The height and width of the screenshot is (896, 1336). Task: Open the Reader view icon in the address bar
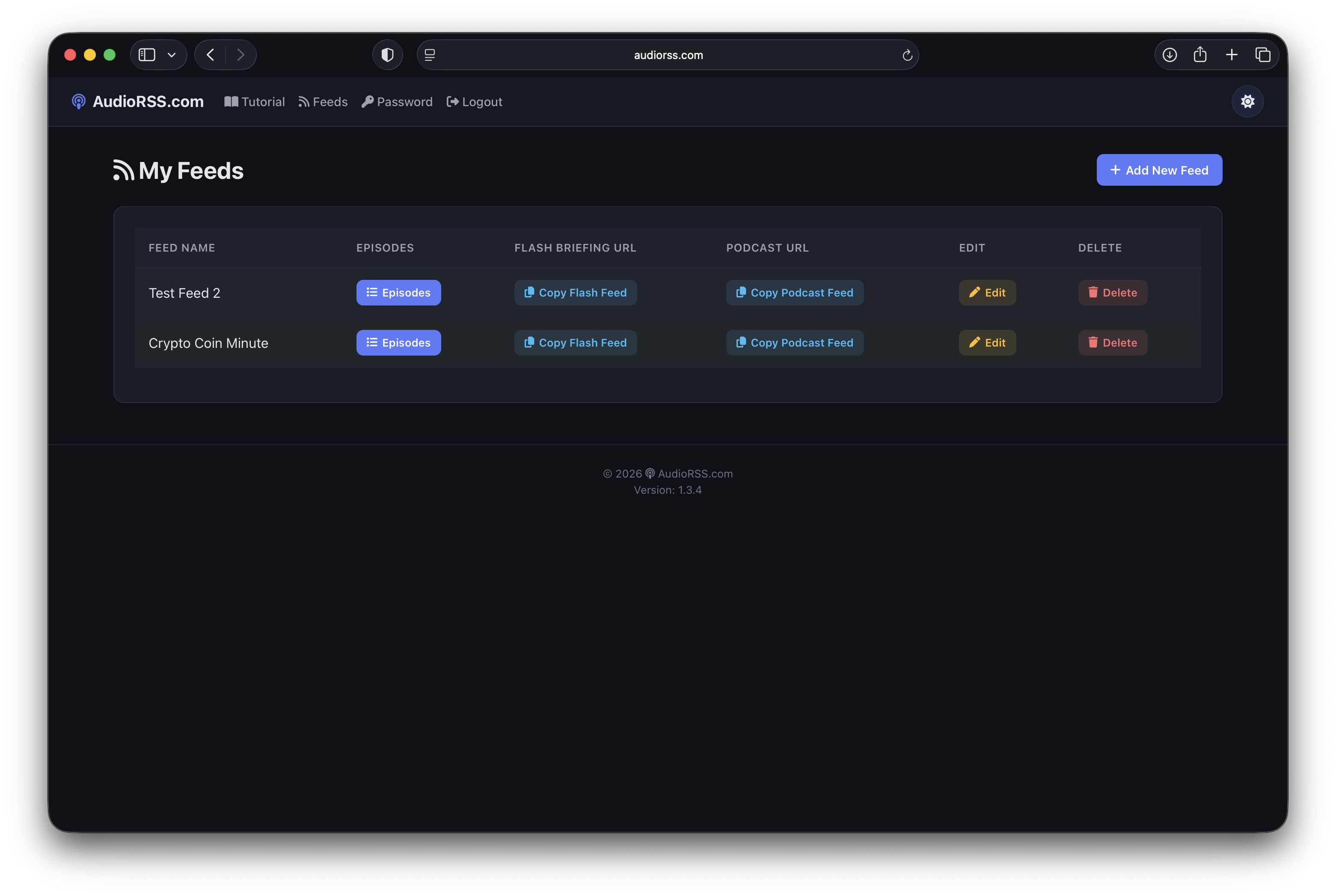point(429,54)
